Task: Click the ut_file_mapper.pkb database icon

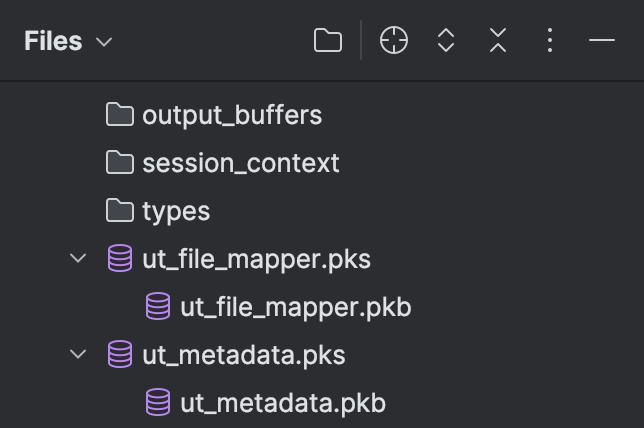Action: point(158,306)
